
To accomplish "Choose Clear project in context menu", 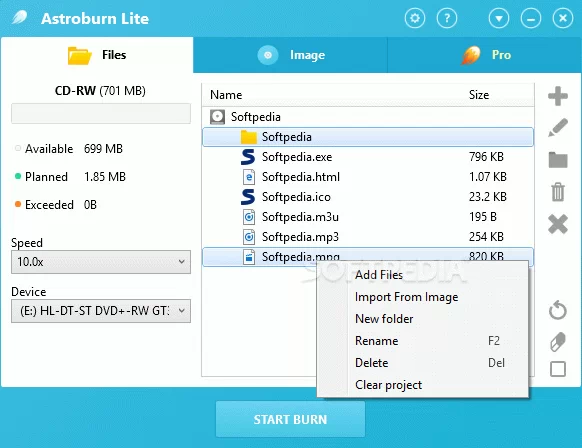I will (x=422, y=385).
